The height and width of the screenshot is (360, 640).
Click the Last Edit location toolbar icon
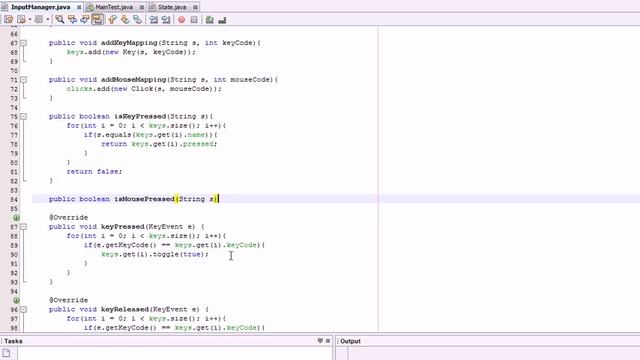9,19
